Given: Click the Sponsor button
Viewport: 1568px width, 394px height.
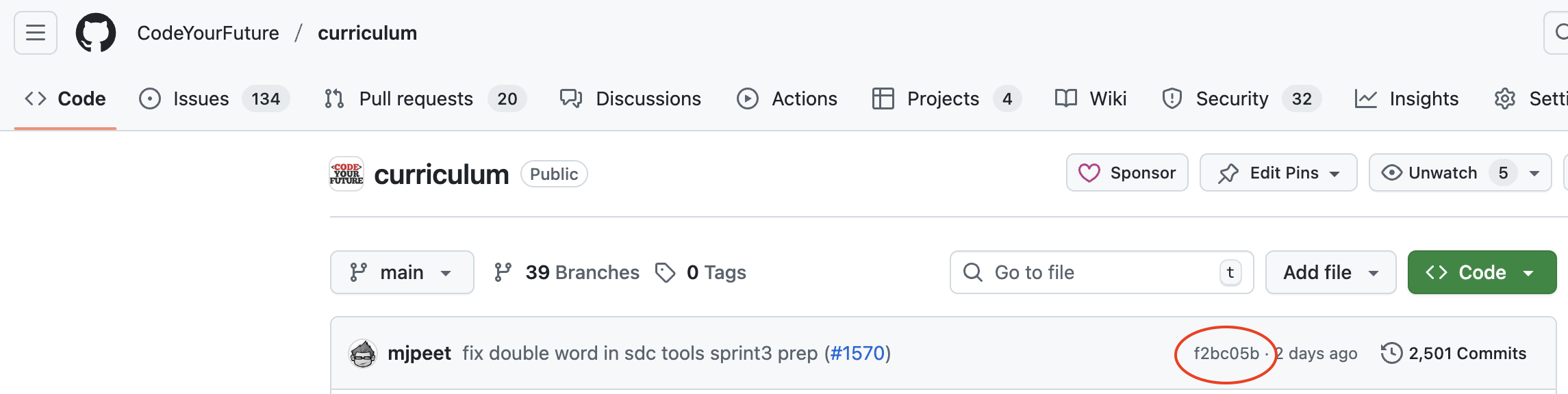Looking at the screenshot, I should click(x=1126, y=172).
